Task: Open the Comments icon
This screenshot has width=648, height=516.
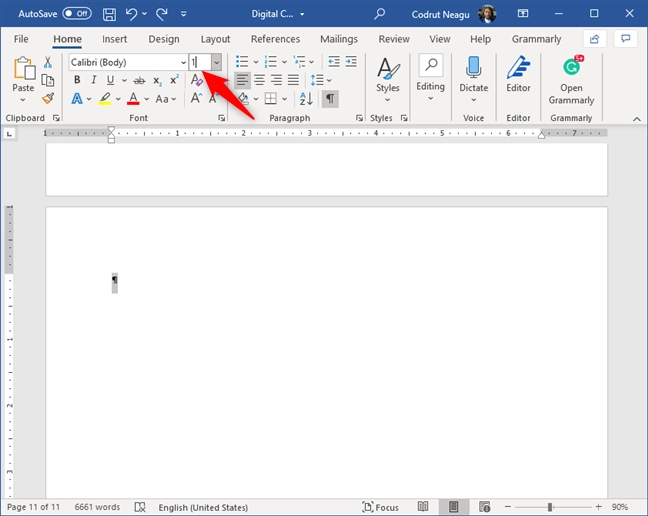Action: [x=626, y=39]
